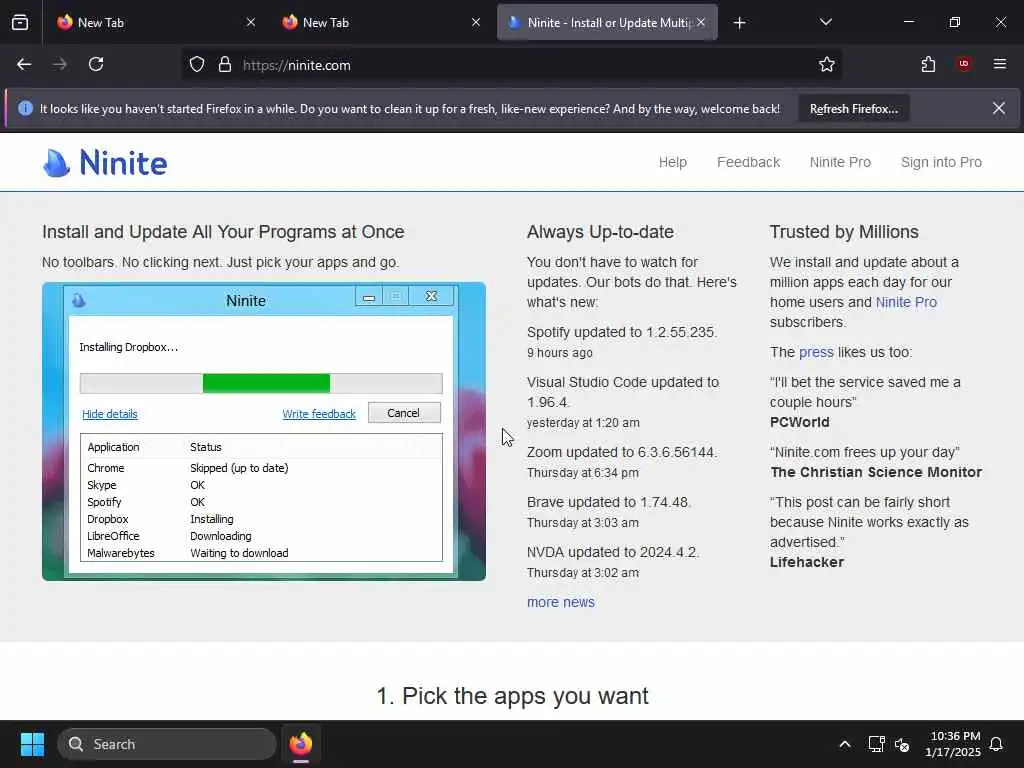
Task: Open Firefox View icon in tab bar
Action: point(20,22)
